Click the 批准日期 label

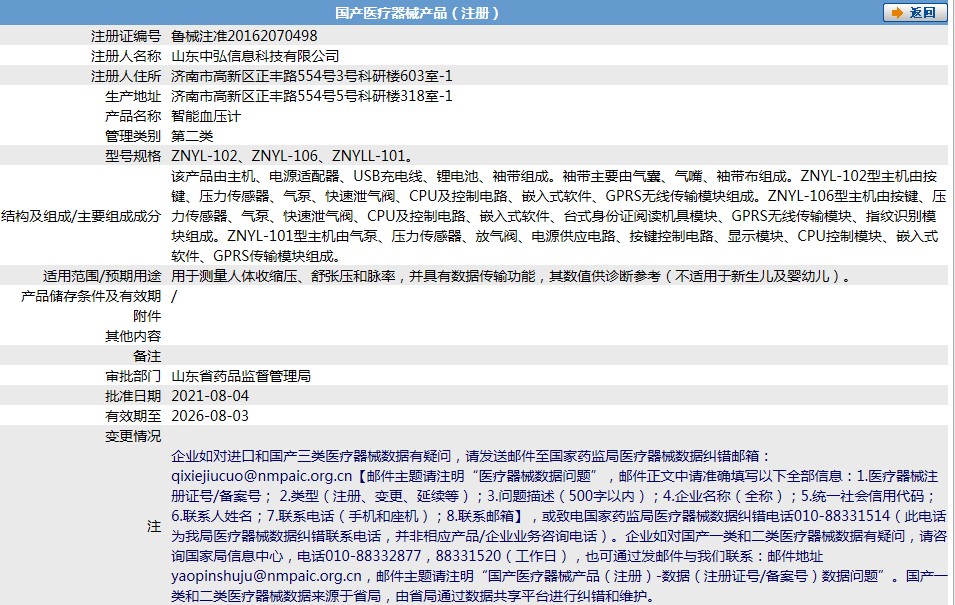(x=133, y=396)
